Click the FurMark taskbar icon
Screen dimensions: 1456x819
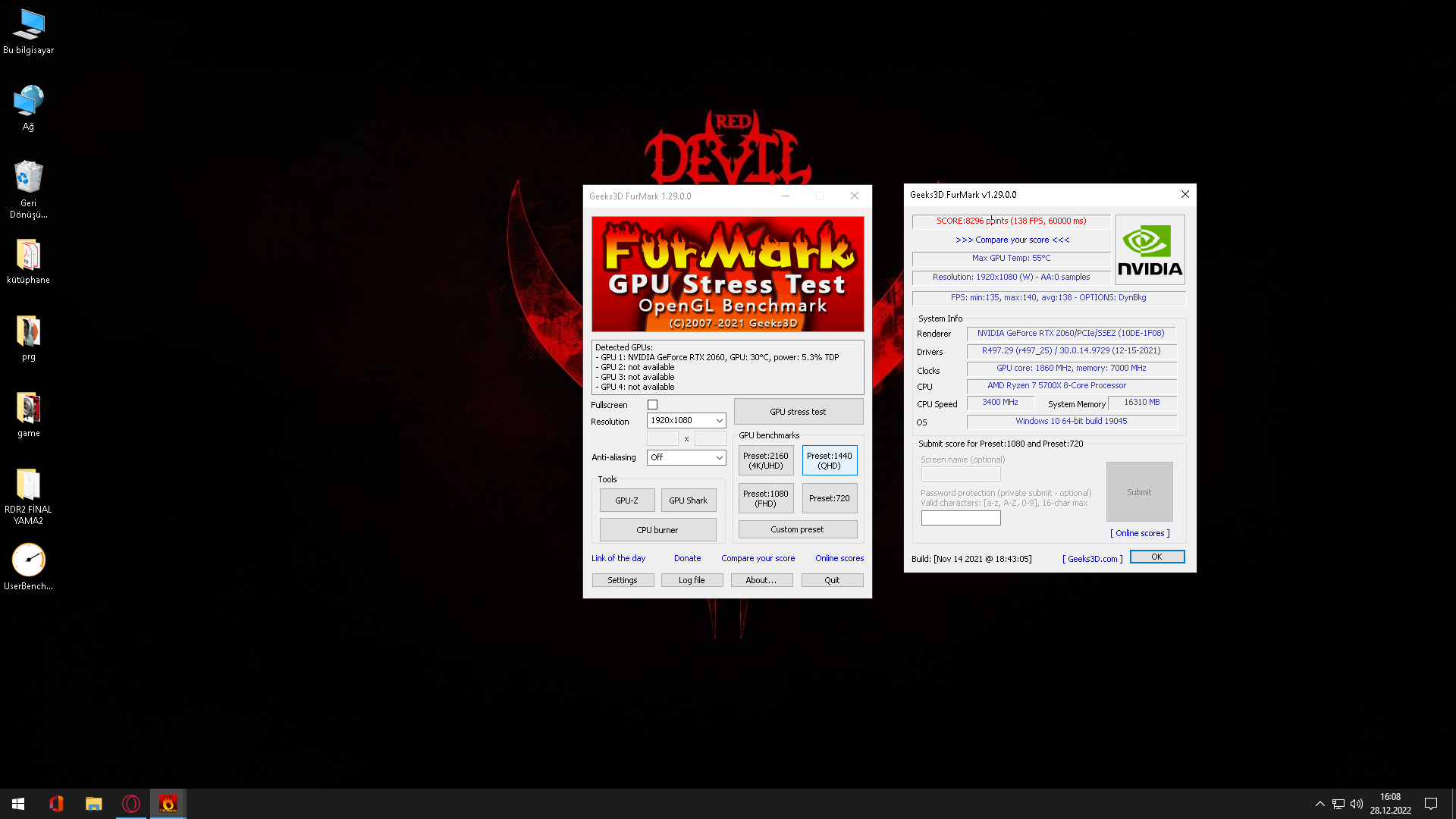(168, 804)
